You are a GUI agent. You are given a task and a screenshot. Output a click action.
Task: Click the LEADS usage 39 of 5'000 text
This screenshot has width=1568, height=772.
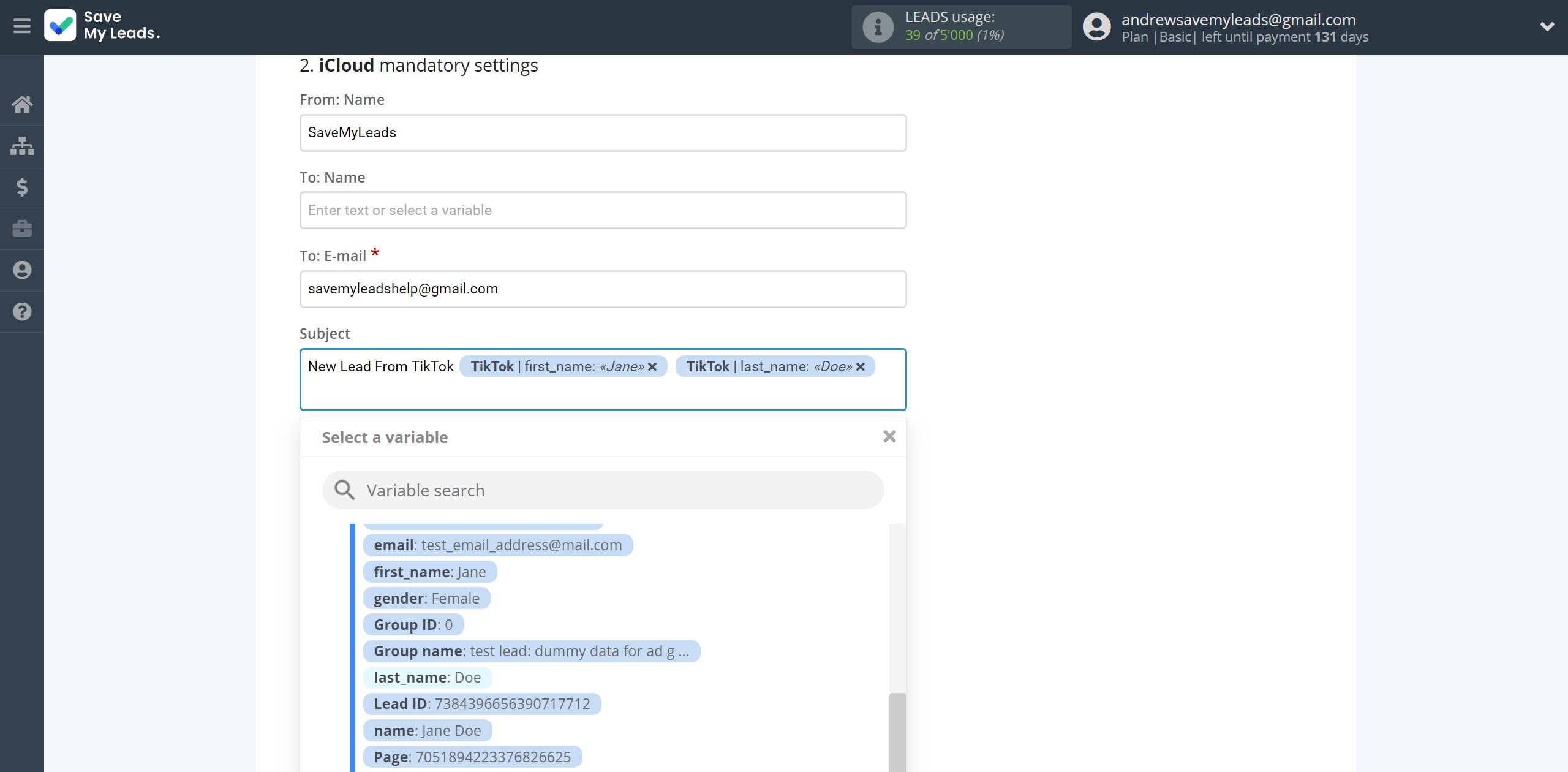(x=954, y=35)
